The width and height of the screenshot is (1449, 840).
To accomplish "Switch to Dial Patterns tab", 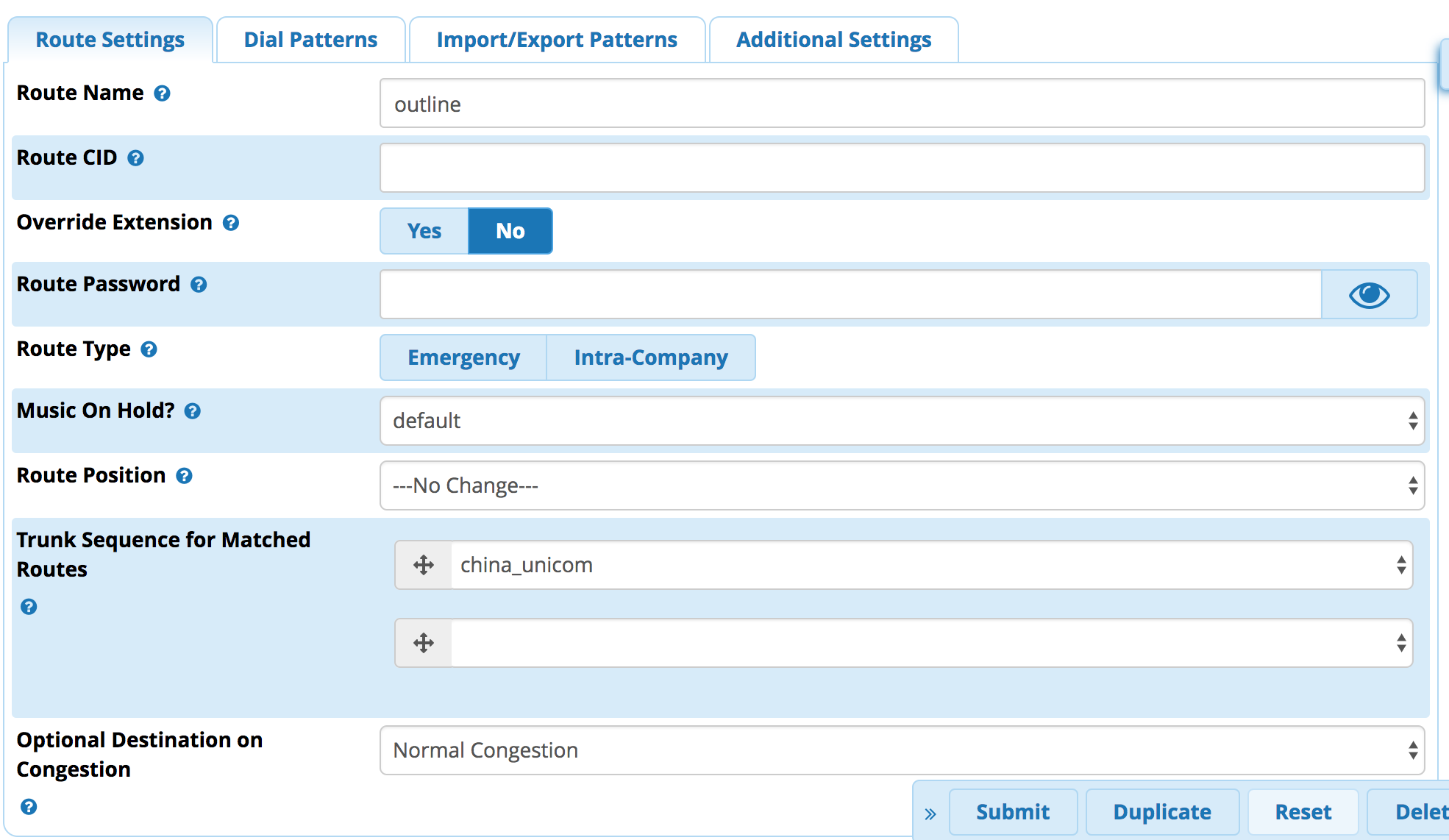I will (x=310, y=13).
